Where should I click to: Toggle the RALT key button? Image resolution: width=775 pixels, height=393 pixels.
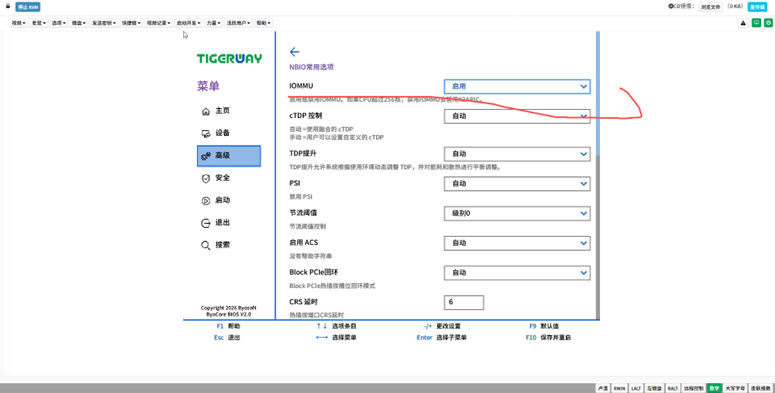tap(673, 389)
